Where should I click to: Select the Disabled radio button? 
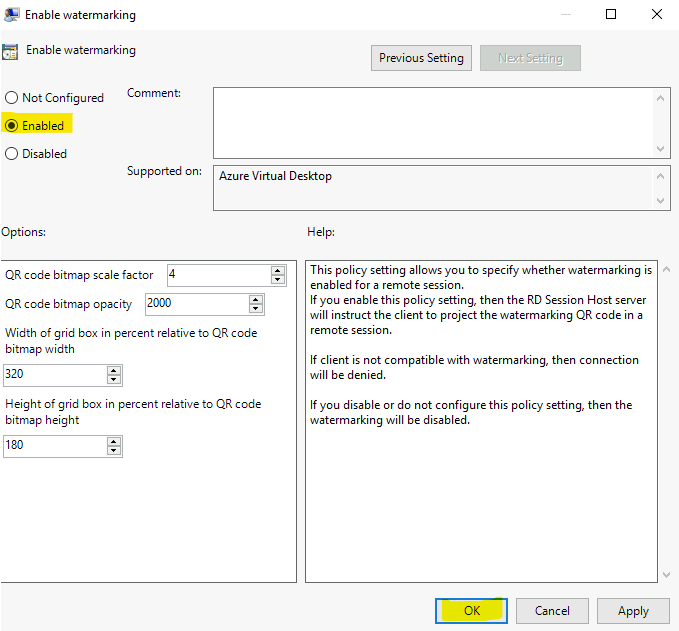tap(12, 154)
